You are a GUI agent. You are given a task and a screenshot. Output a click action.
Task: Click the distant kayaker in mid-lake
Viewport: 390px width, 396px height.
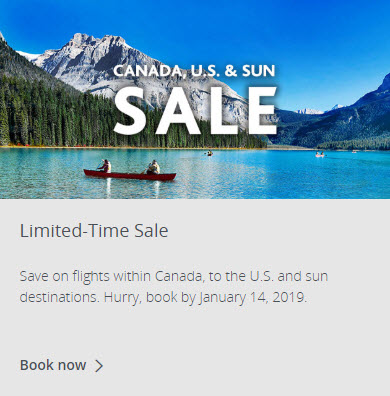tap(209, 153)
